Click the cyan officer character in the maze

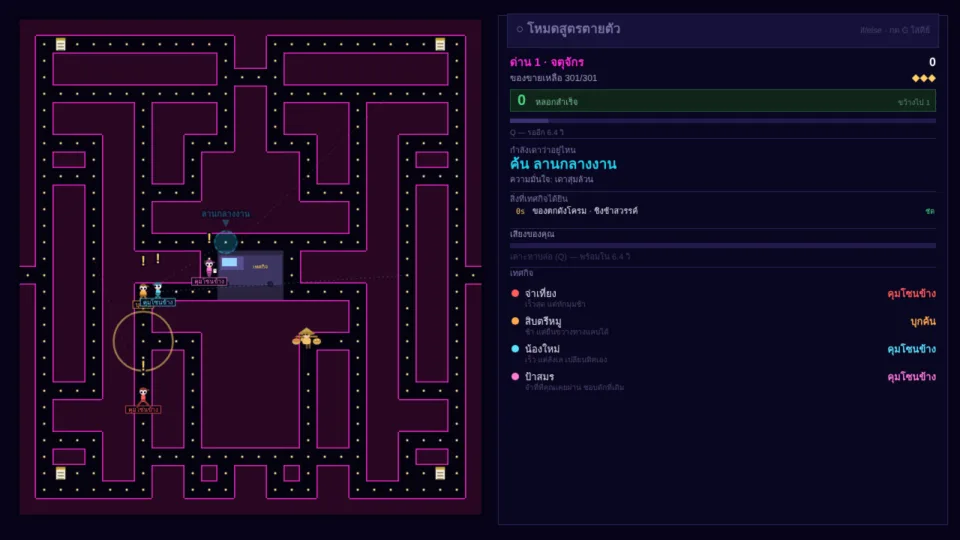pos(158,290)
